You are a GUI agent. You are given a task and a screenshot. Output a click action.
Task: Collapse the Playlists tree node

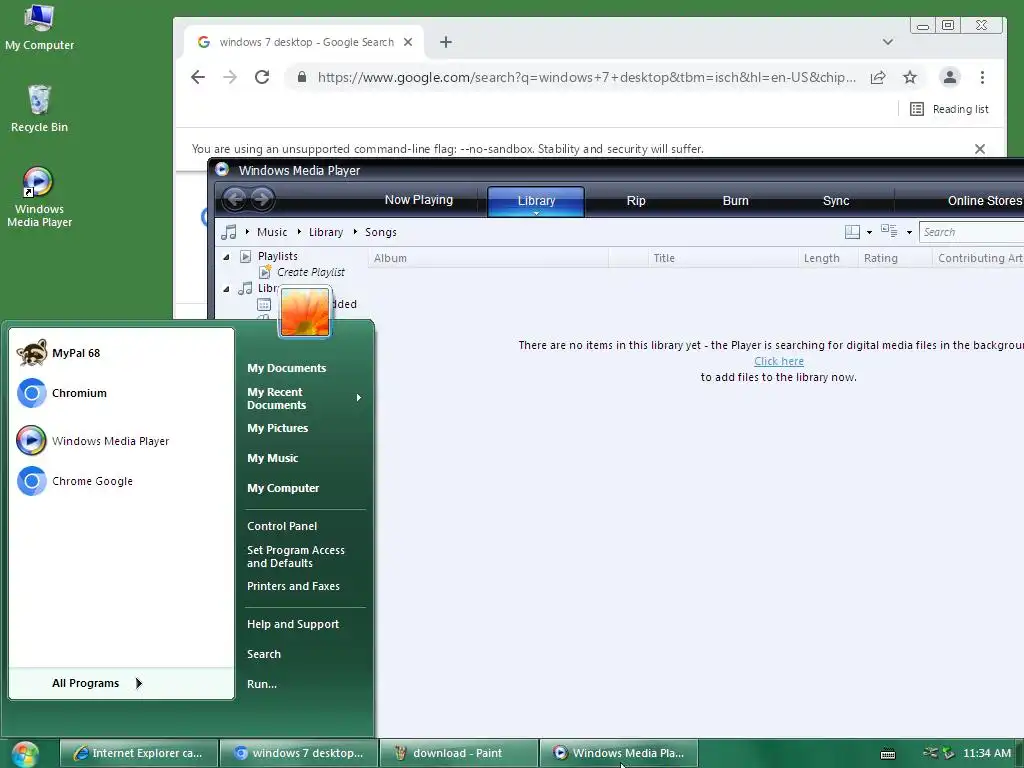click(x=227, y=257)
